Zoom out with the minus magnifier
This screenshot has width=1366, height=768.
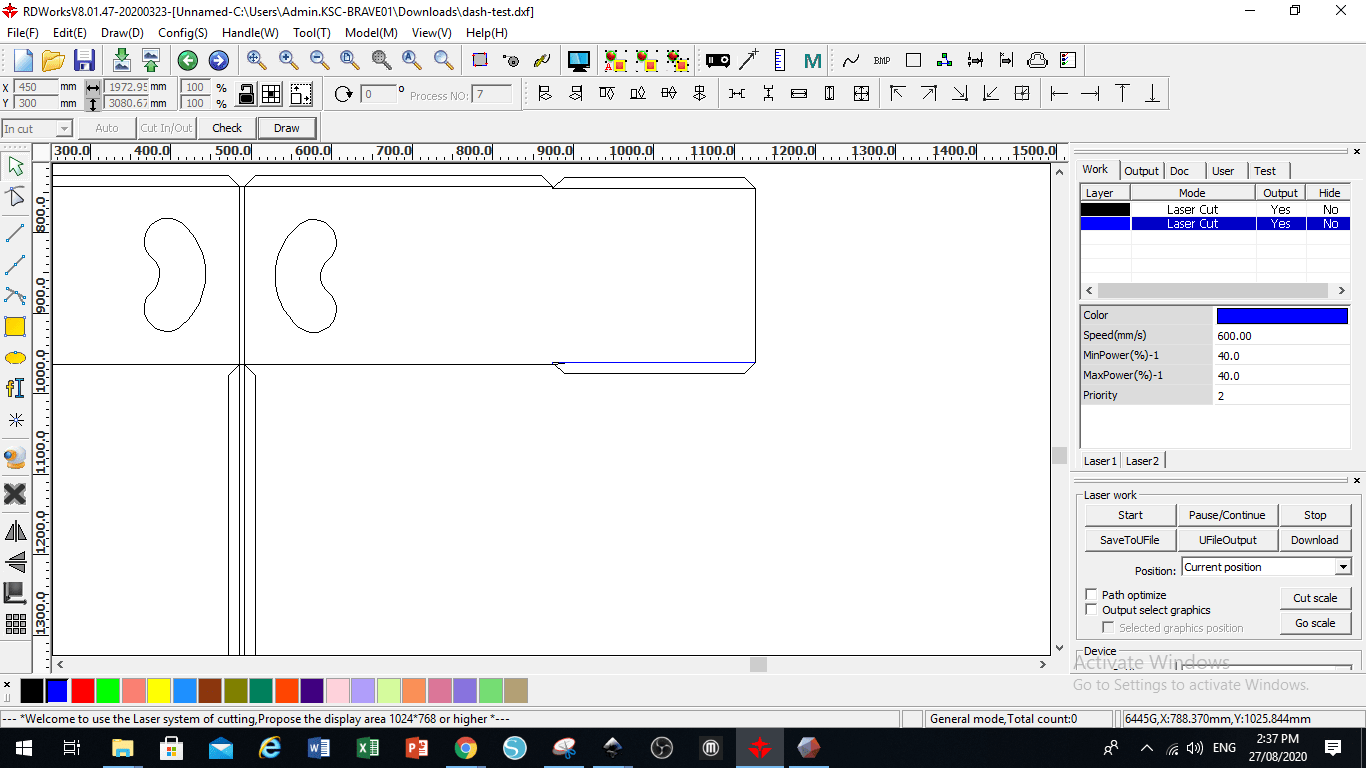pyautogui.click(x=320, y=60)
